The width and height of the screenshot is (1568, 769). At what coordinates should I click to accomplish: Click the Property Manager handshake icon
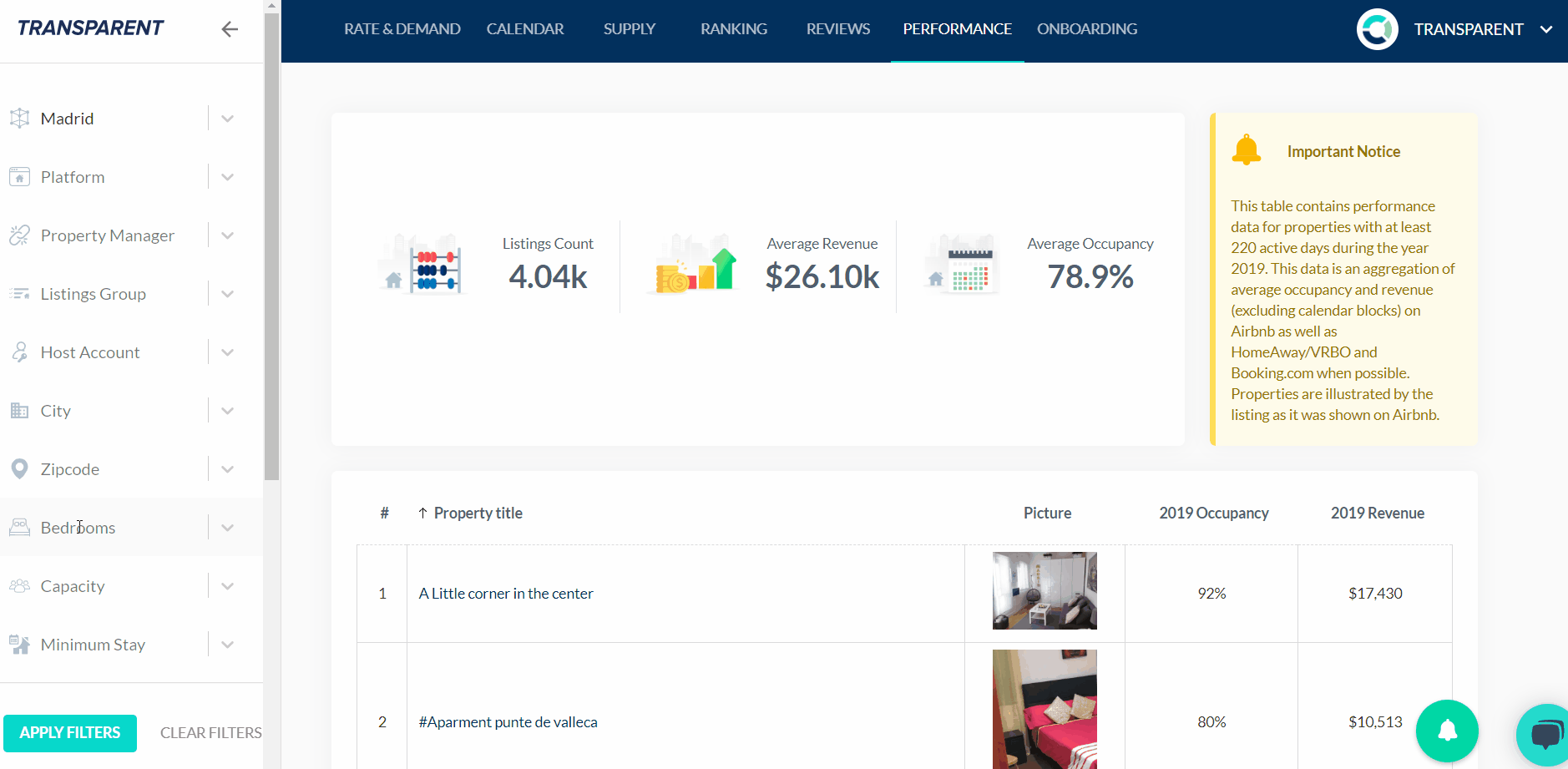(19, 235)
